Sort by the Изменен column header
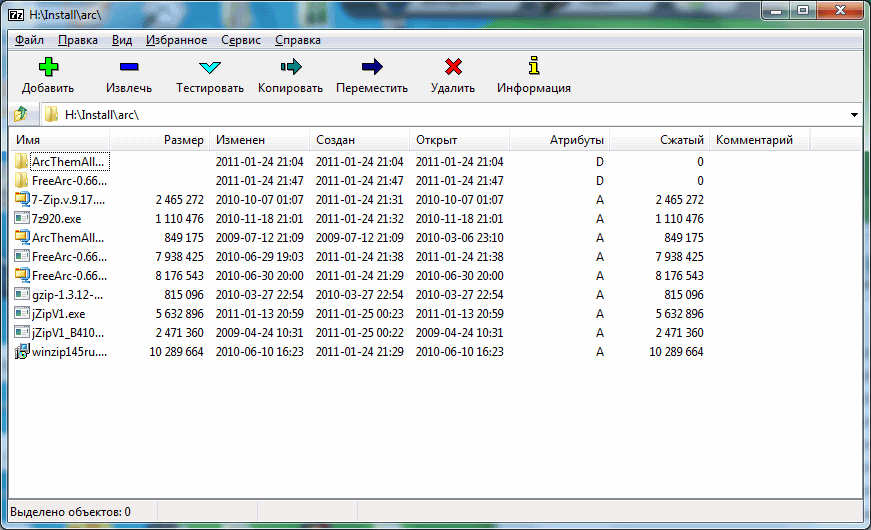 [x=259, y=140]
